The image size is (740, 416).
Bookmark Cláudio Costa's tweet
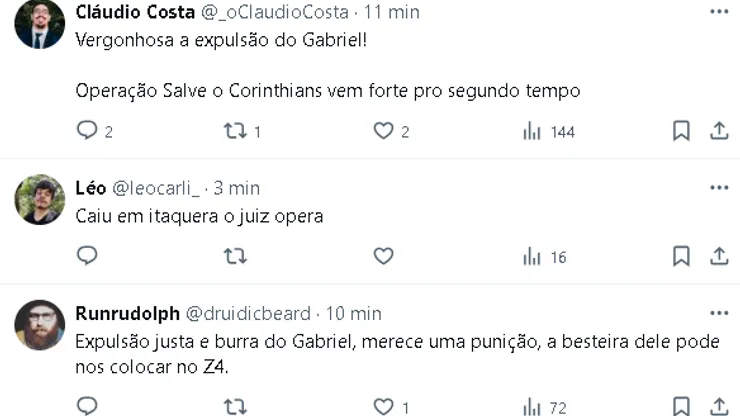coord(681,131)
